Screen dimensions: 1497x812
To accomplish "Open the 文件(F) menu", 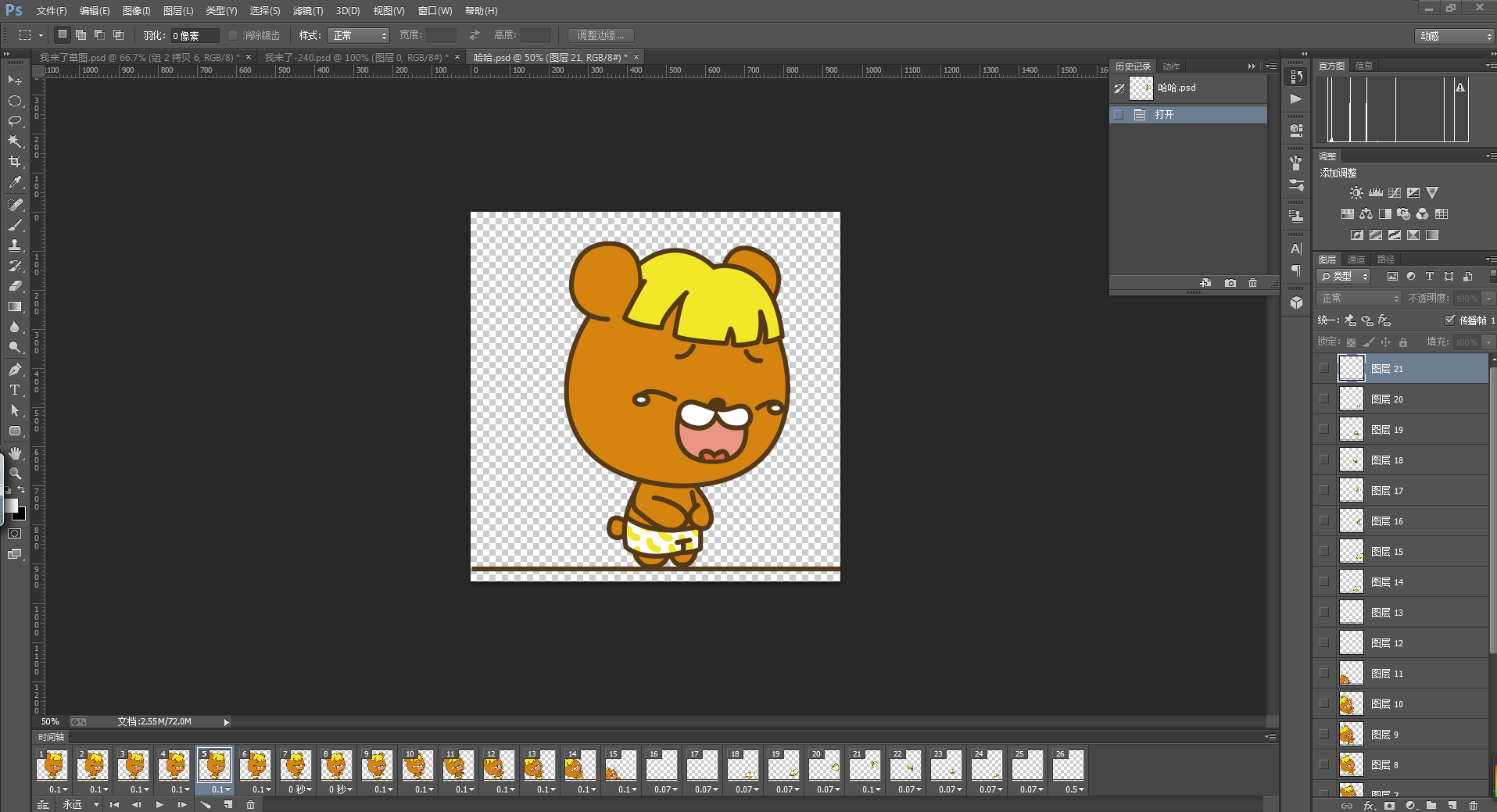I will coord(52,11).
